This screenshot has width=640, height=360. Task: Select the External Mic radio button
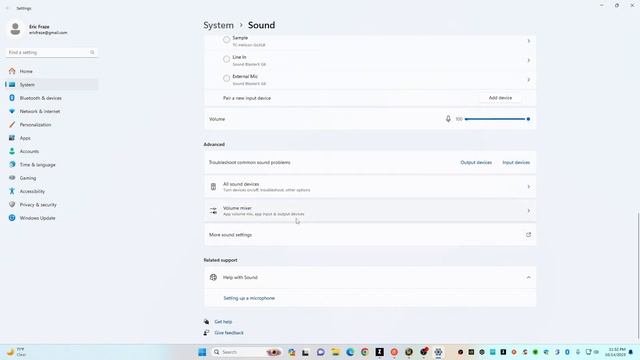tap(226, 78)
